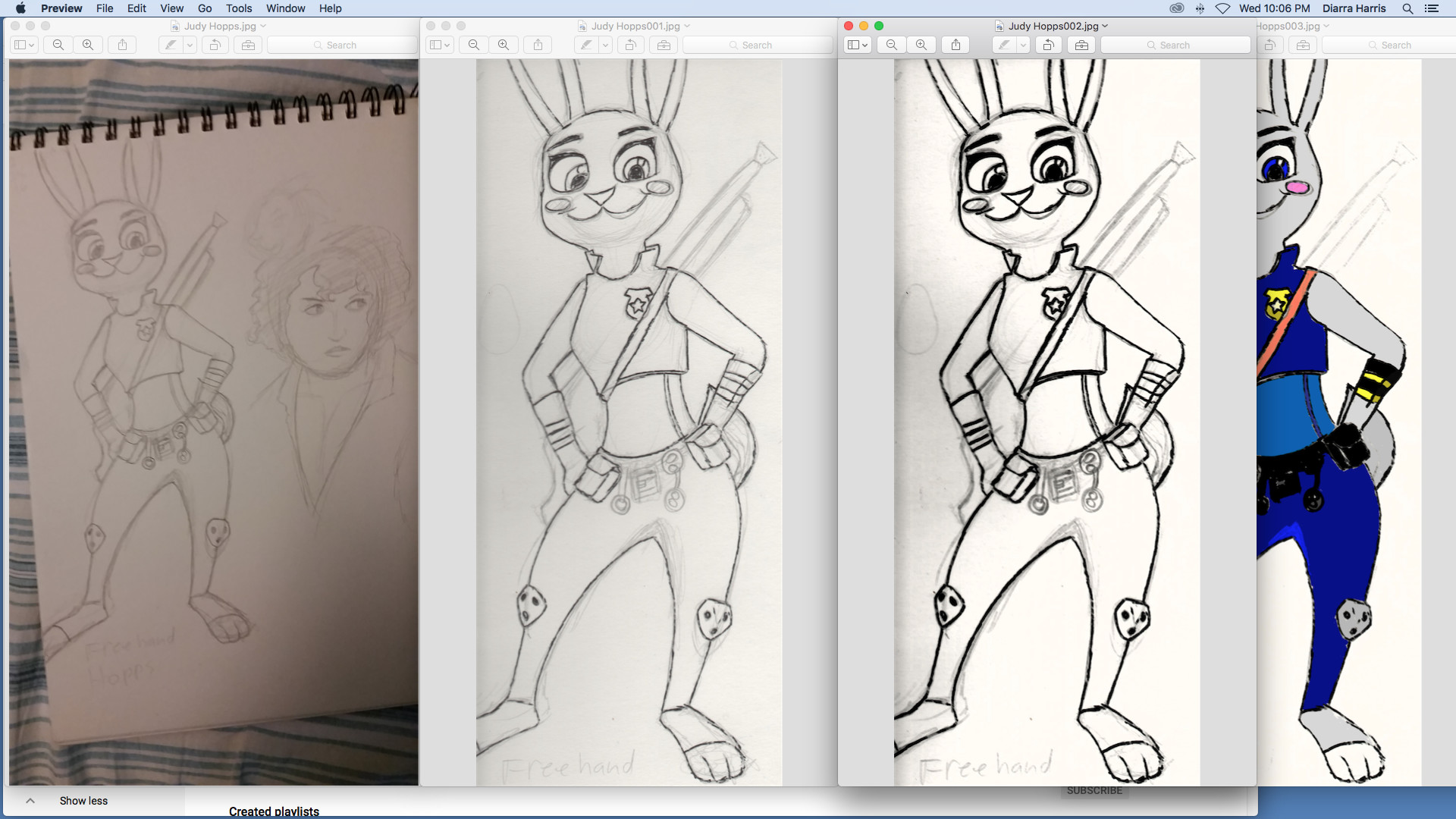Screen dimensions: 1456x819
Task: Share Judy Hopps002.jpg using the Share icon
Action: click(x=955, y=45)
